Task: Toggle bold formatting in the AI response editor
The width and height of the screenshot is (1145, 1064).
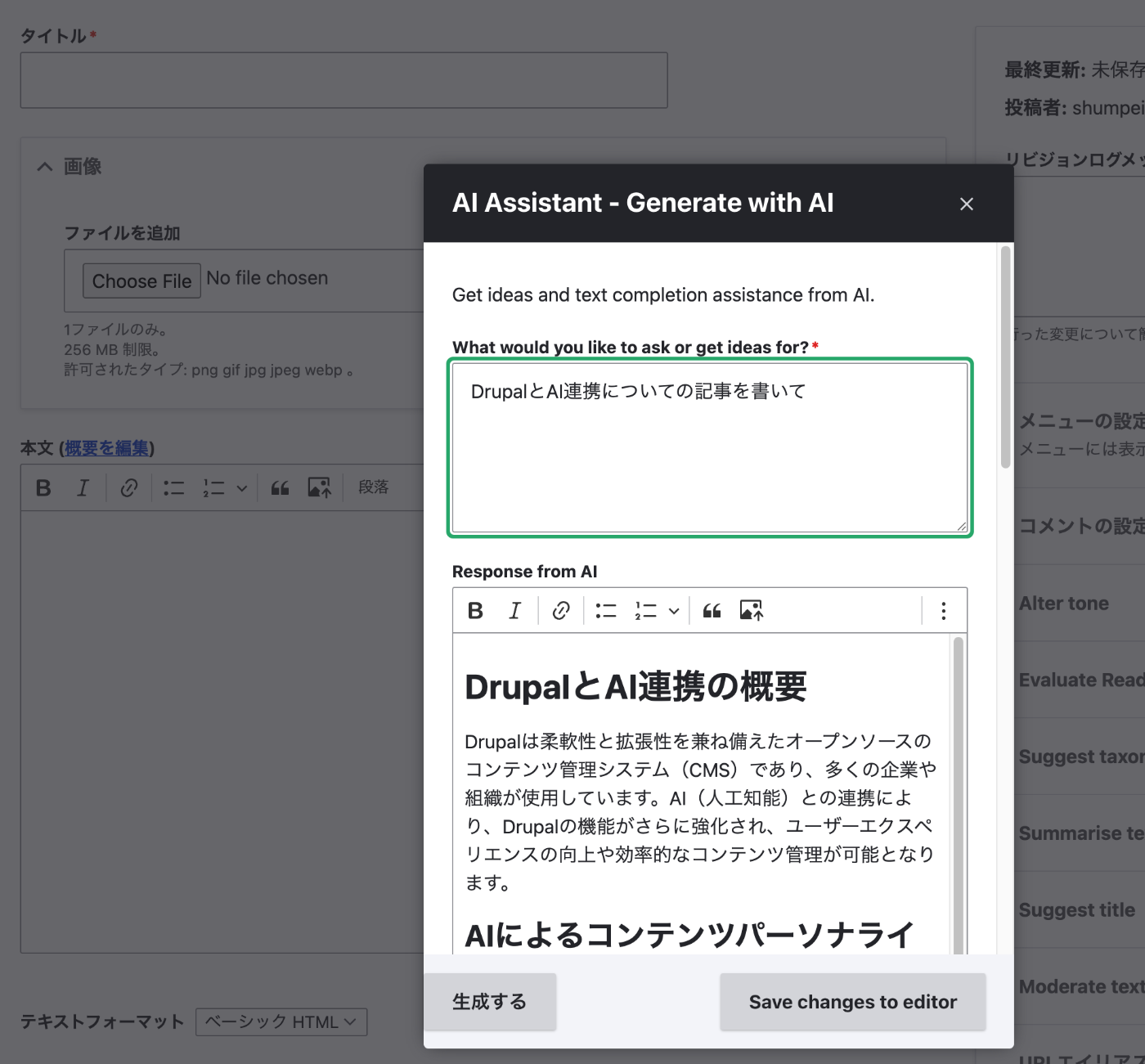Action: pyautogui.click(x=474, y=610)
